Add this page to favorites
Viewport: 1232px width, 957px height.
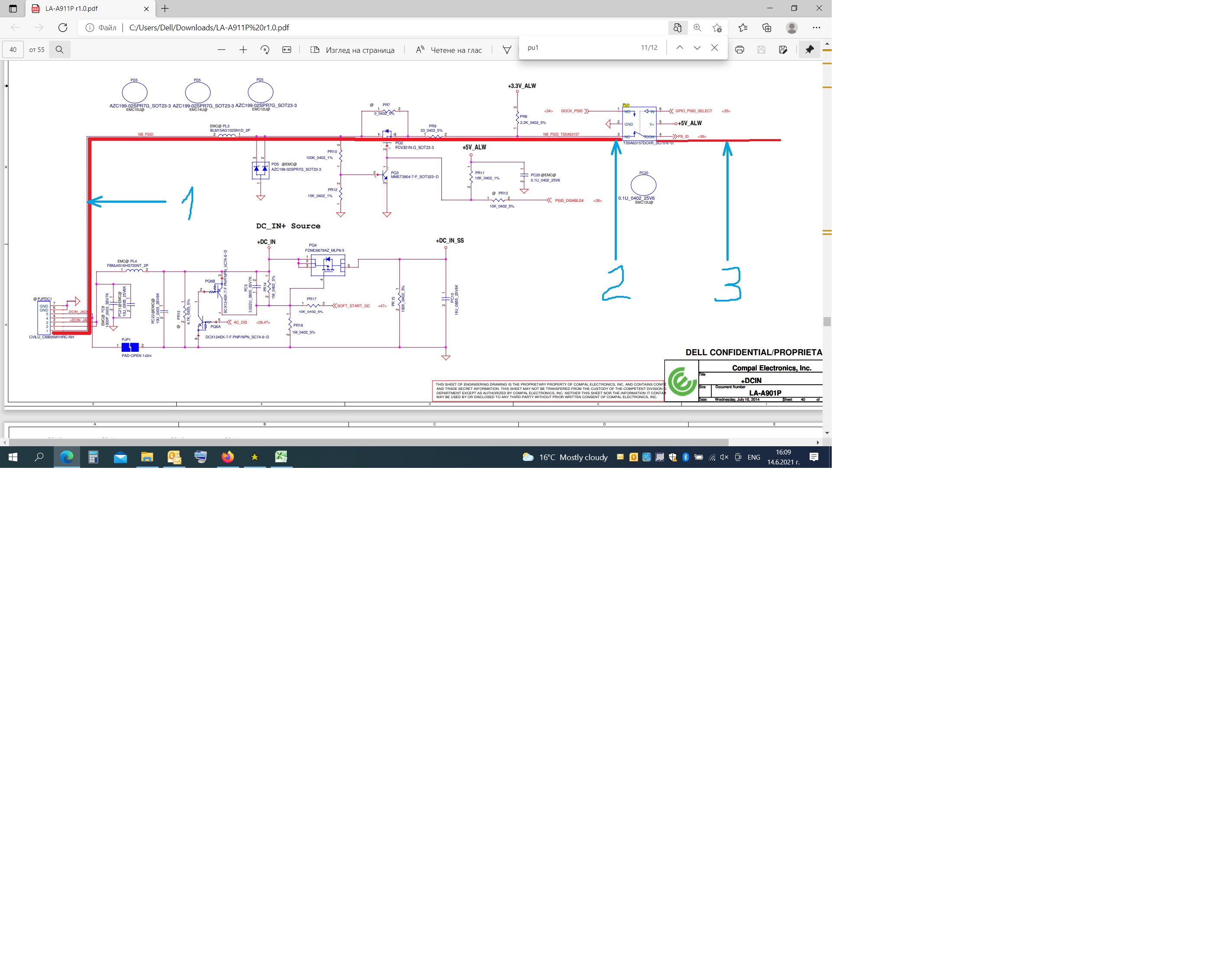point(717,27)
